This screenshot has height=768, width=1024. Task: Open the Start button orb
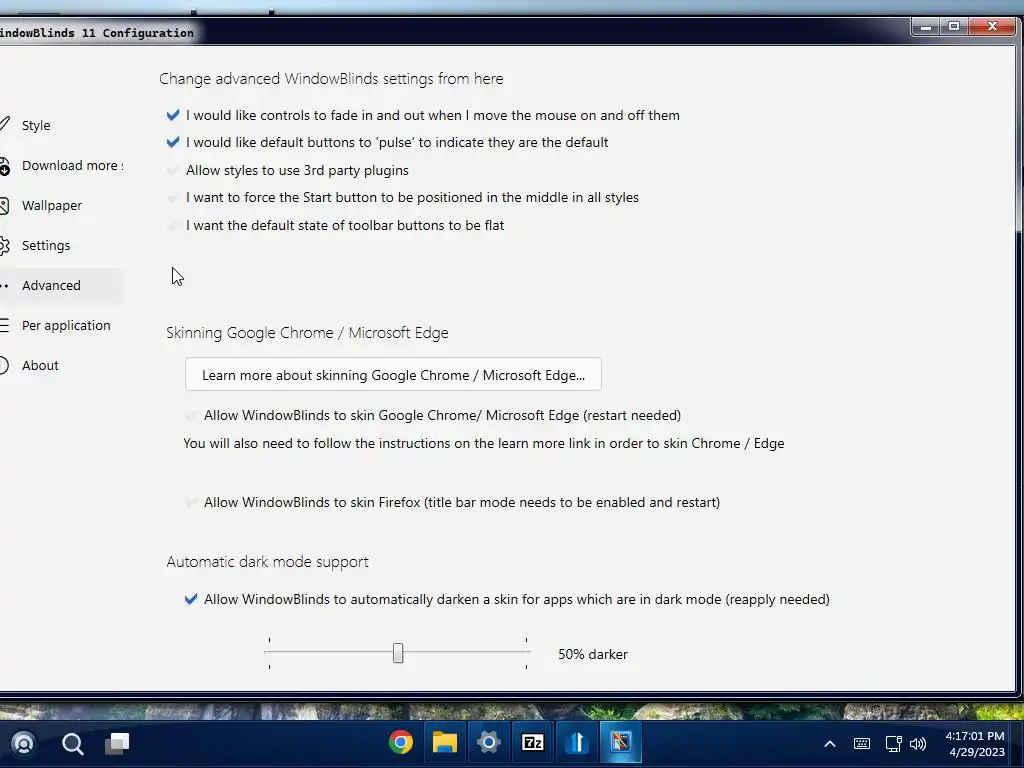[24, 743]
